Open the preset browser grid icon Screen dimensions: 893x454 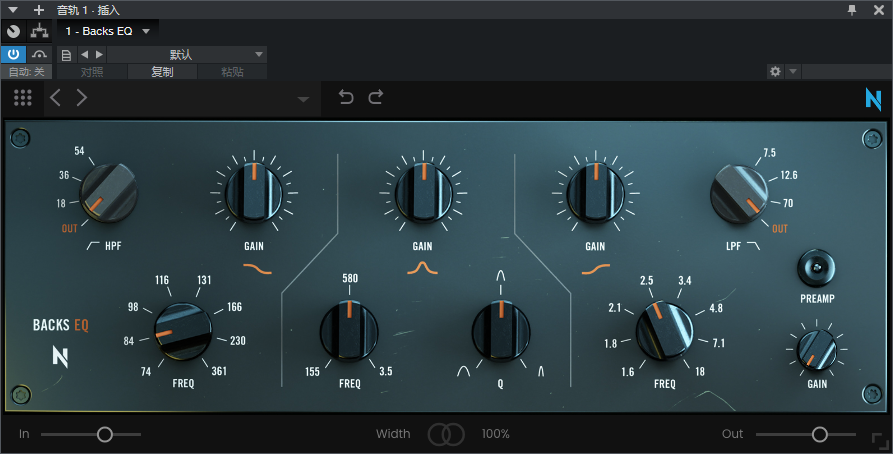click(x=23, y=98)
